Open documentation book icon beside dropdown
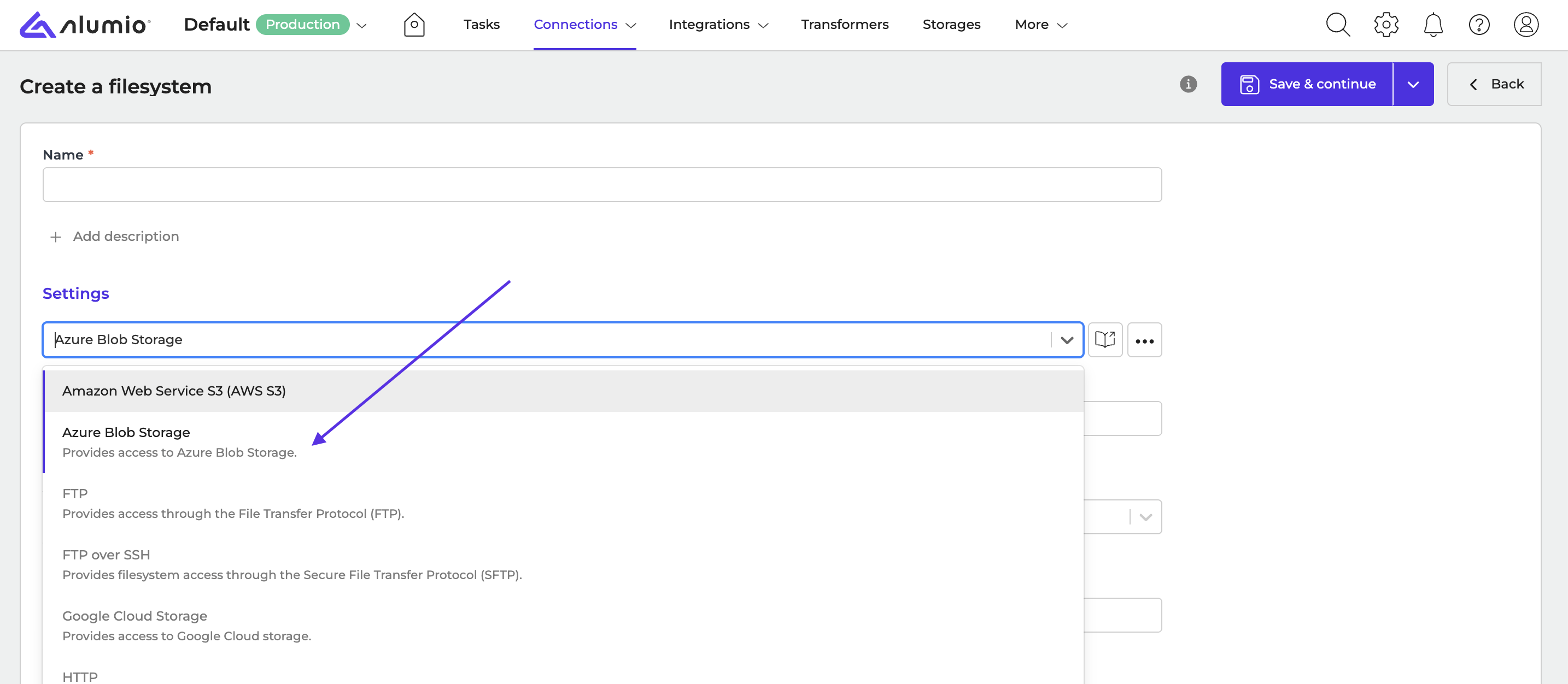Image resolution: width=1568 pixels, height=684 pixels. pyautogui.click(x=1105, y=340)
